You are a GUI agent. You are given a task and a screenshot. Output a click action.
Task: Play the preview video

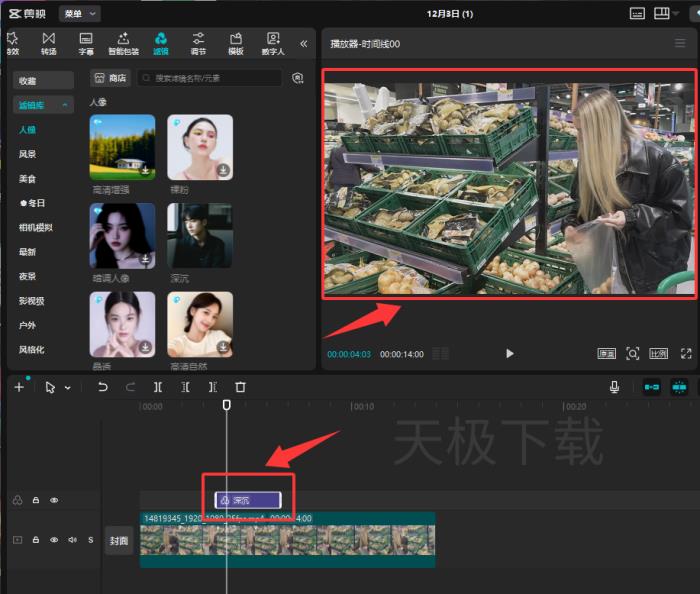510,353
